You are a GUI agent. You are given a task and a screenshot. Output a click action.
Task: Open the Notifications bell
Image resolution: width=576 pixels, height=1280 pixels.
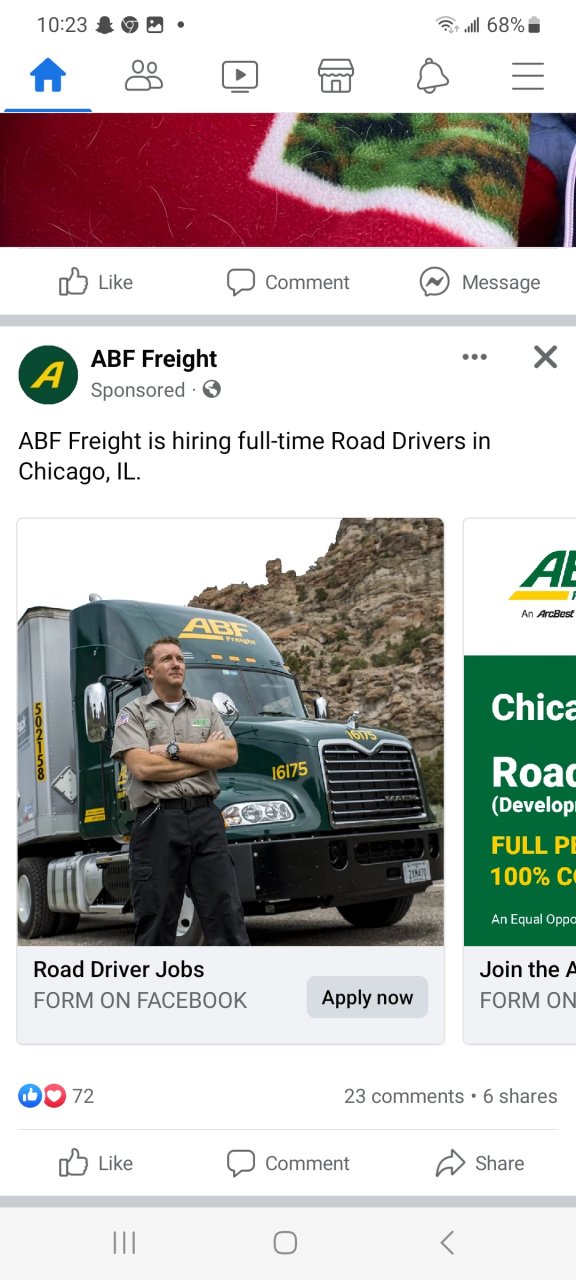(x=432, y=76)
